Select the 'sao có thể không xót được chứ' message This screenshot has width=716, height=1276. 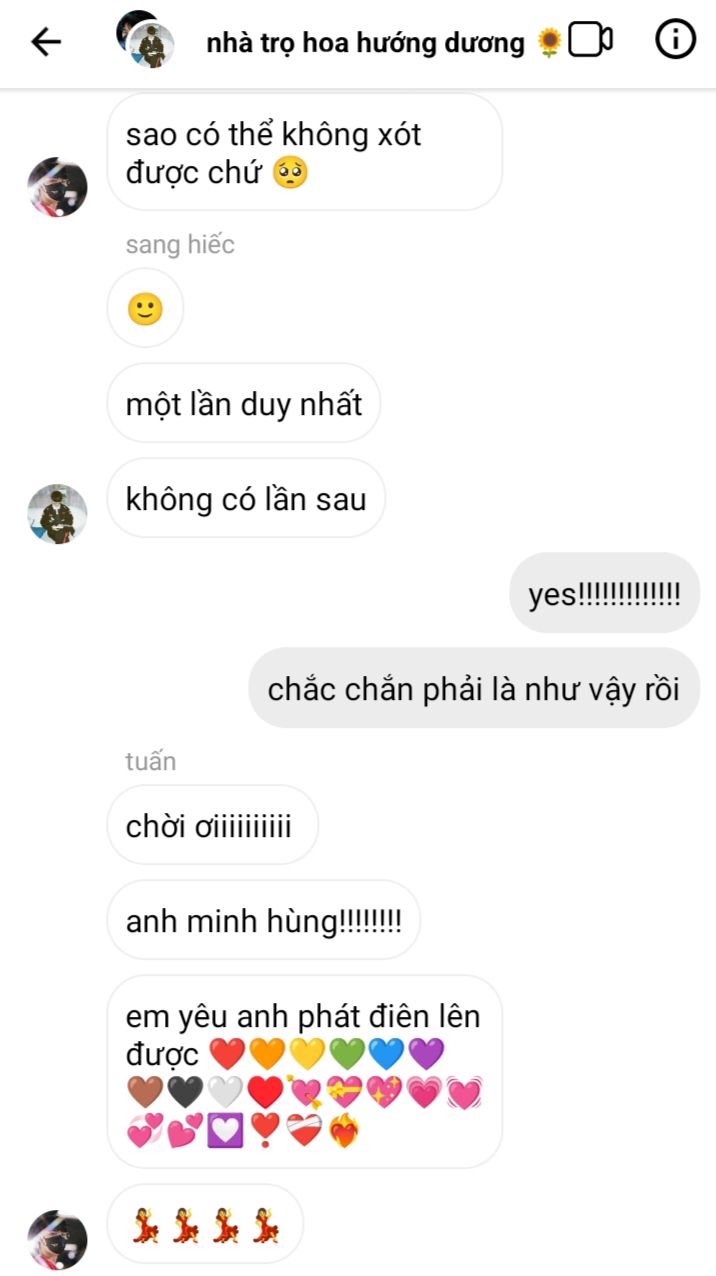click(x=304, y=152)
